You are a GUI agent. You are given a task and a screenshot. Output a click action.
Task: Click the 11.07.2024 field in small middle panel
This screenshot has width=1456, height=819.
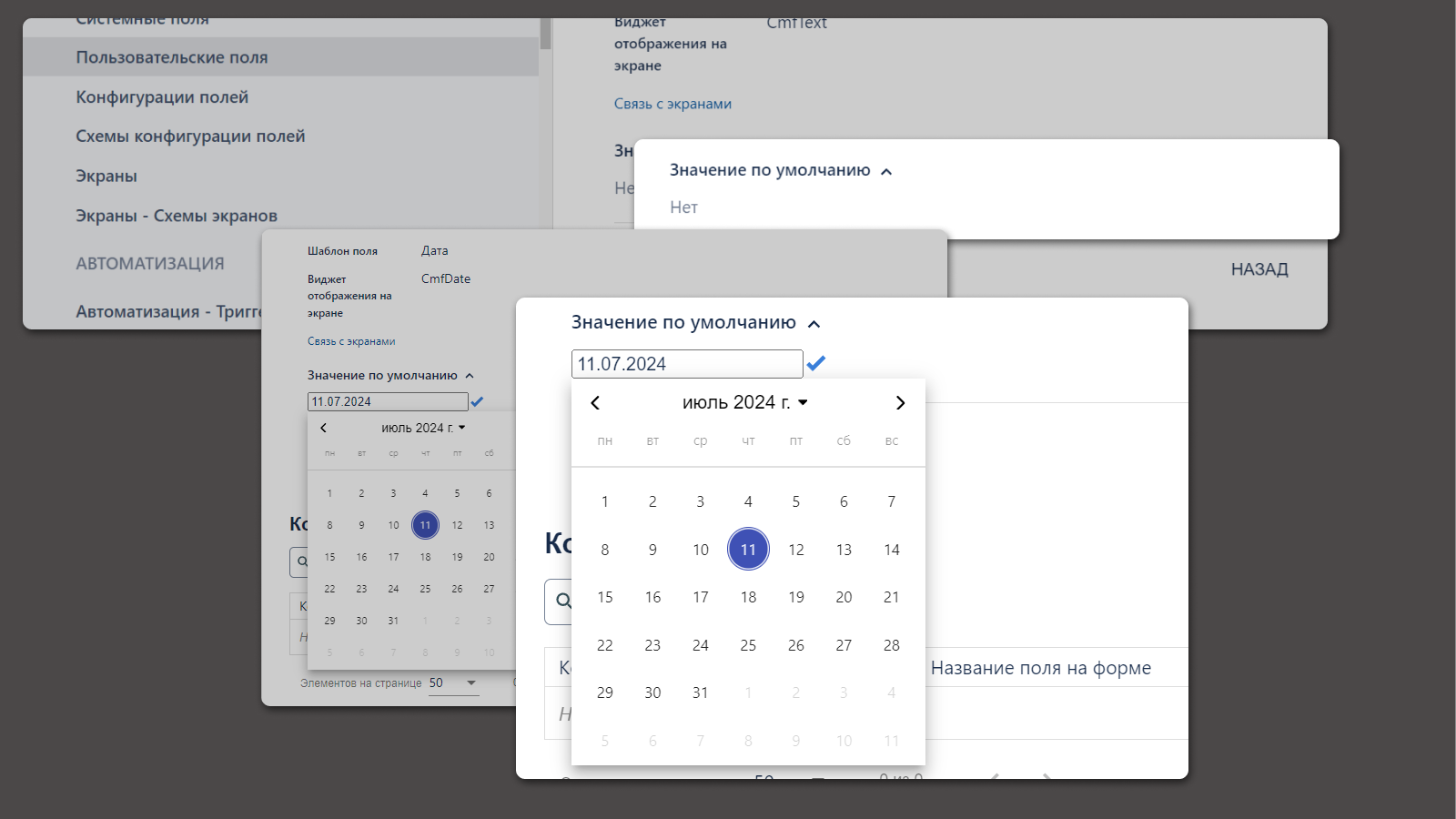(388, 401)
